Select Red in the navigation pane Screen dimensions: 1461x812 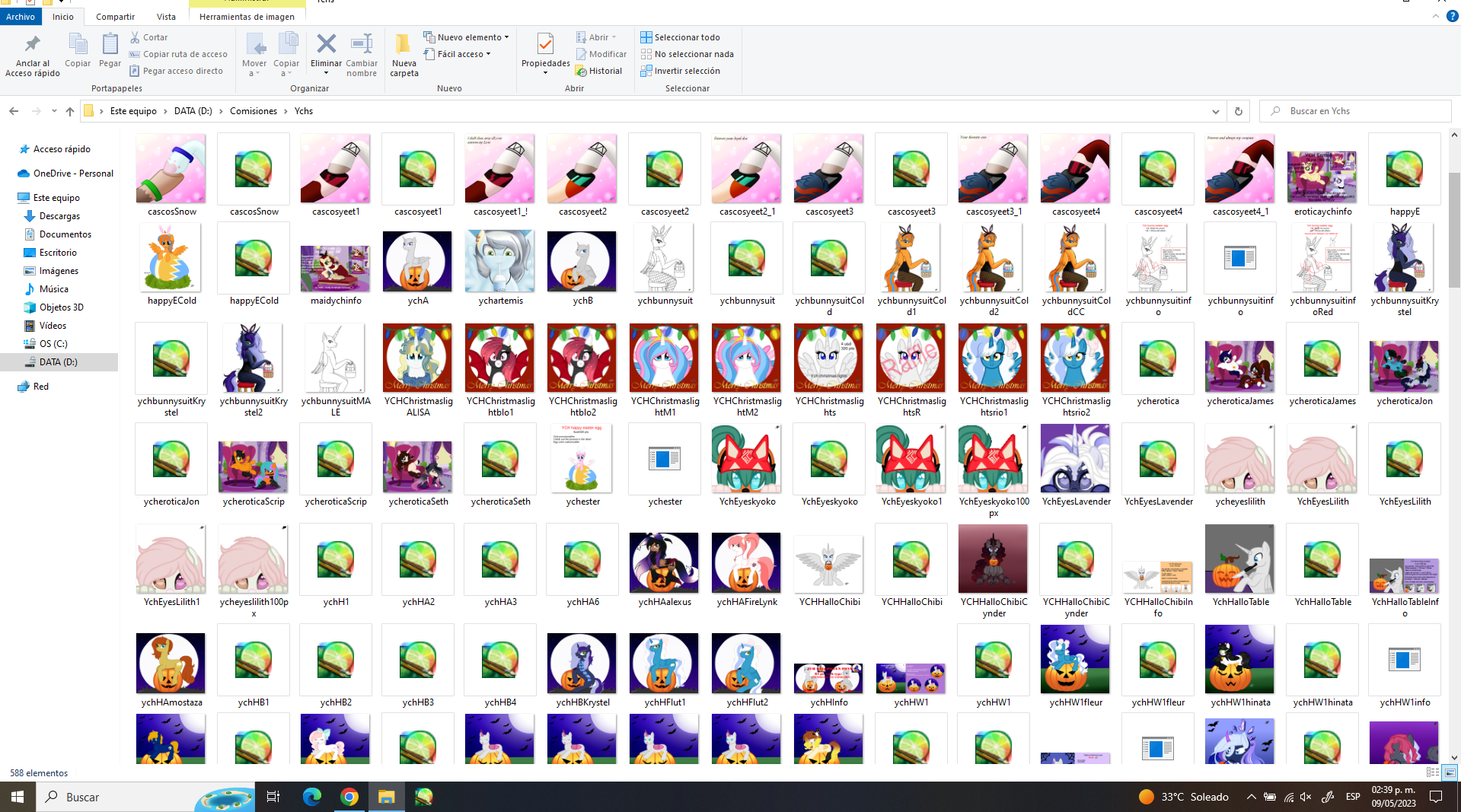41,387
